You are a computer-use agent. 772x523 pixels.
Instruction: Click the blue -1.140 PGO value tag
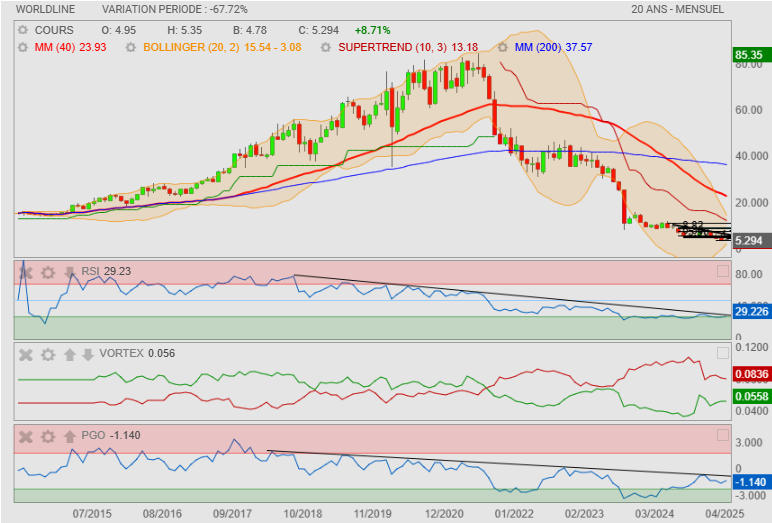coord(751,482)
